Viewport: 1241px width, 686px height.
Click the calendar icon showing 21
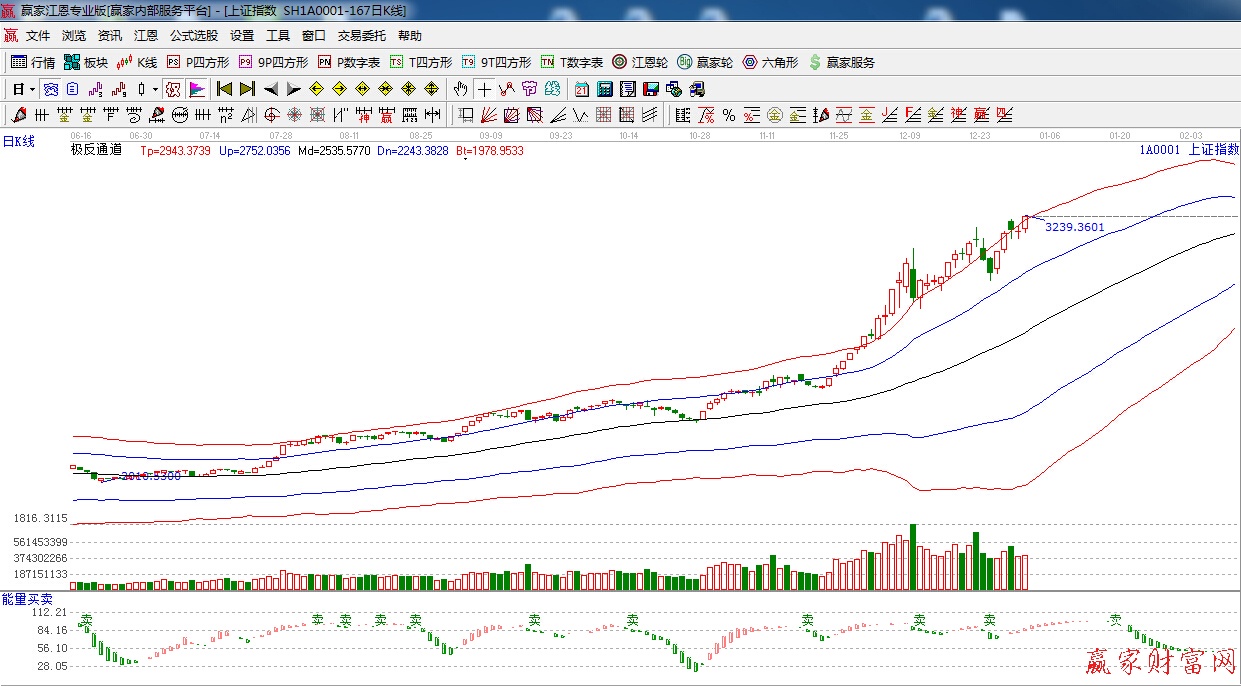click(x=581, y=89)
